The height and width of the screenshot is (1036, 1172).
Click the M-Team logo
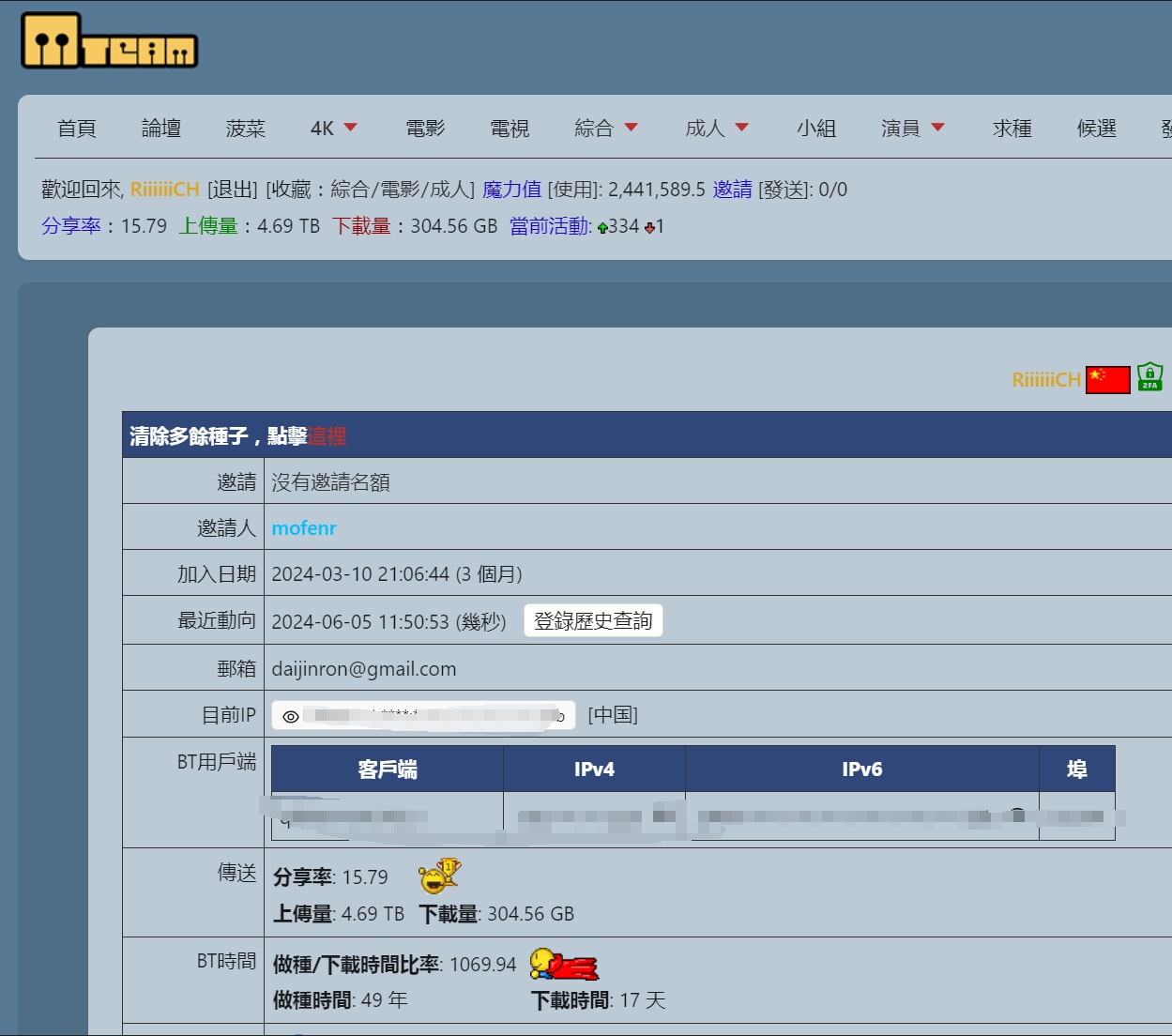click(x=109, y=41)
